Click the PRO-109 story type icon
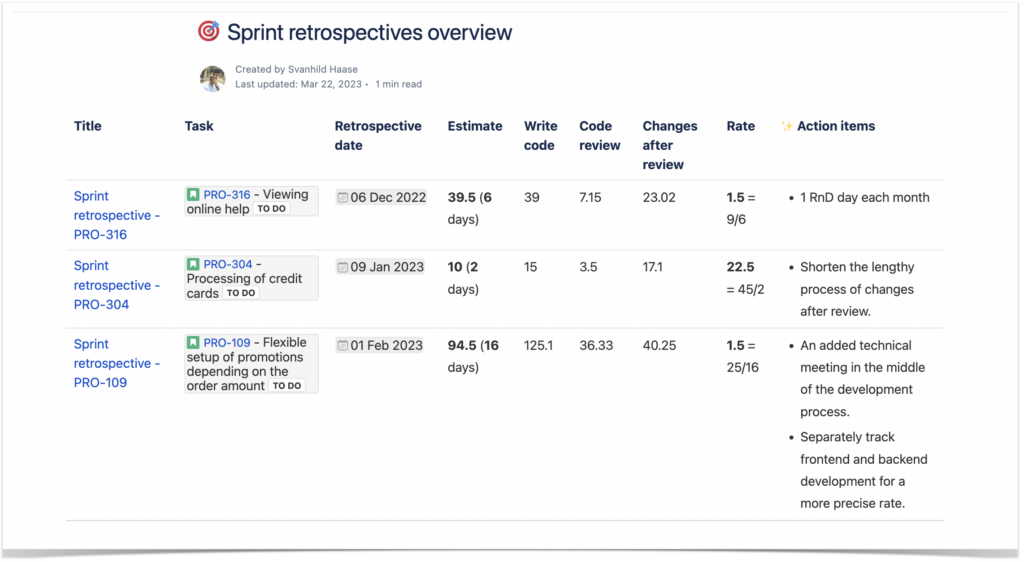1024x562 pixels. tap(193, 343)
